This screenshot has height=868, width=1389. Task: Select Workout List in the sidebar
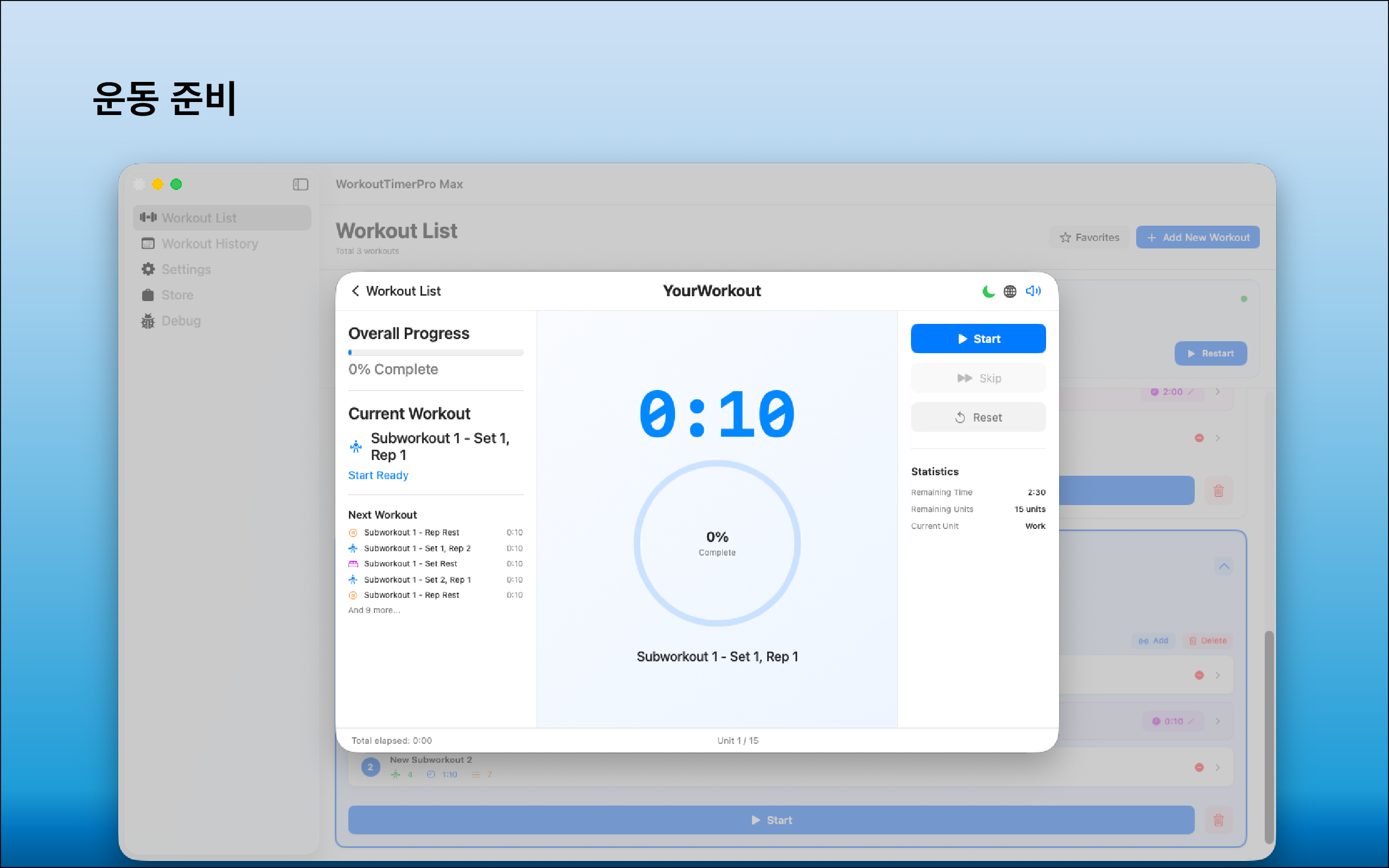222,218
